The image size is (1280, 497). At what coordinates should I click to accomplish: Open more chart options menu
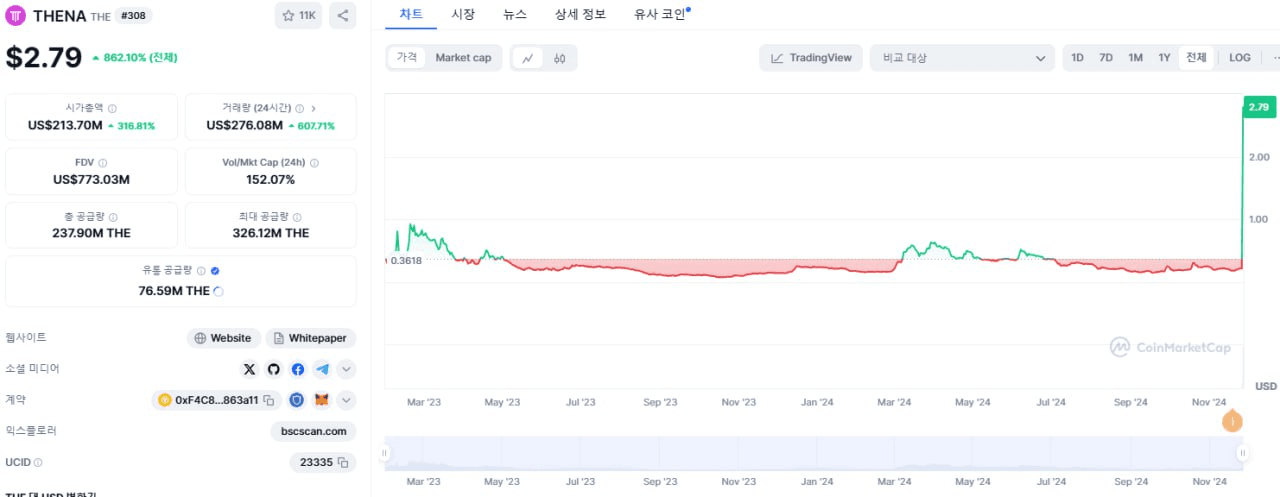click(x=1274, y=58)
